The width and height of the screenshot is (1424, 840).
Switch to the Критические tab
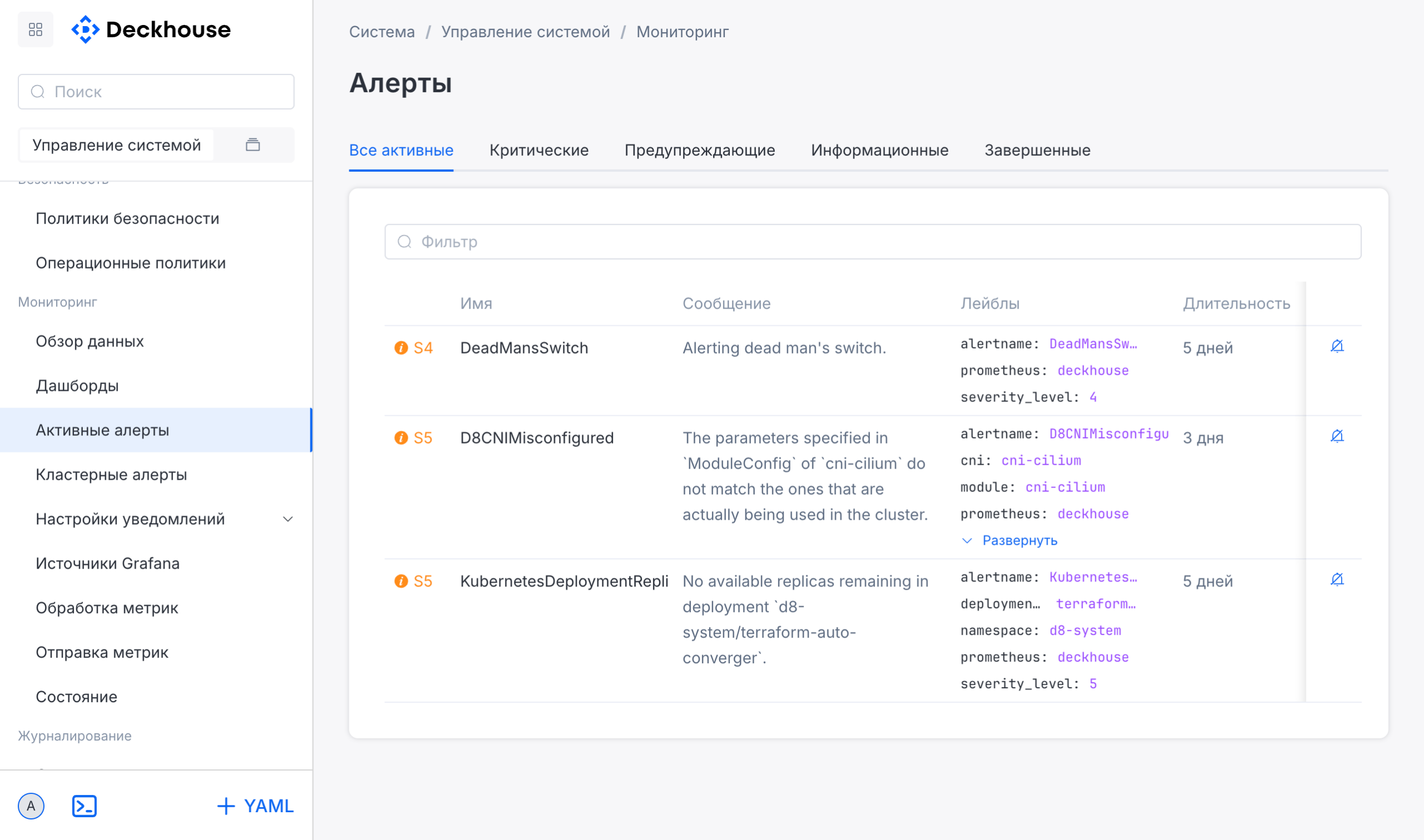538,150
